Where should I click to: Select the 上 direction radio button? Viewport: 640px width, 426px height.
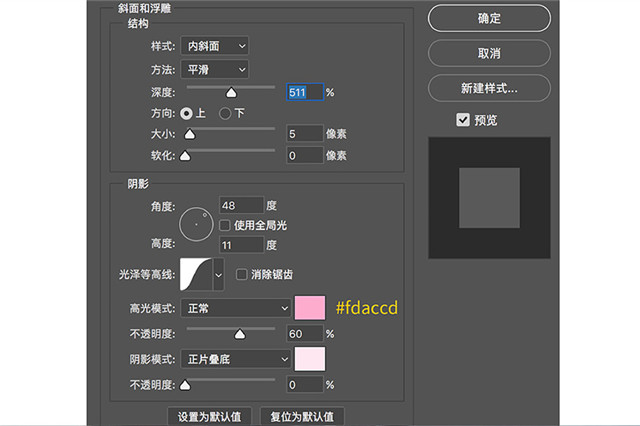[x=186, y=113]
